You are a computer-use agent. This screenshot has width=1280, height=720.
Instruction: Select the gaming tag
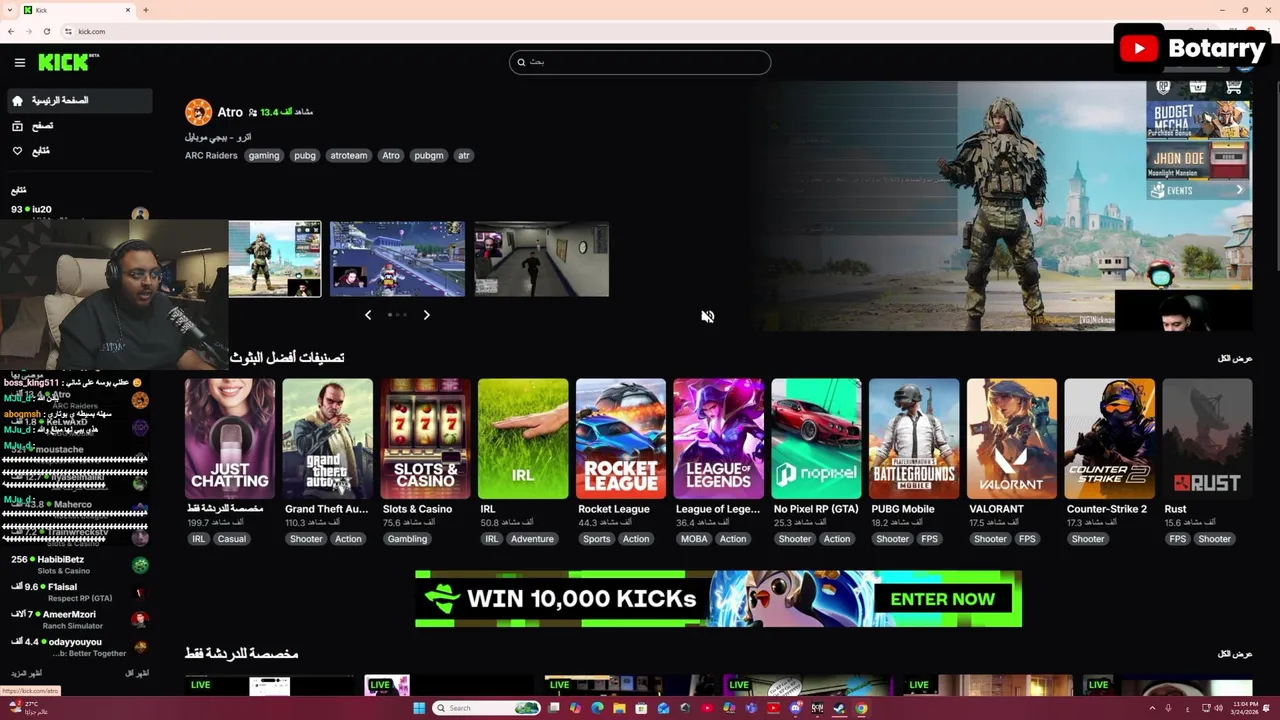(x=264, y=155)
